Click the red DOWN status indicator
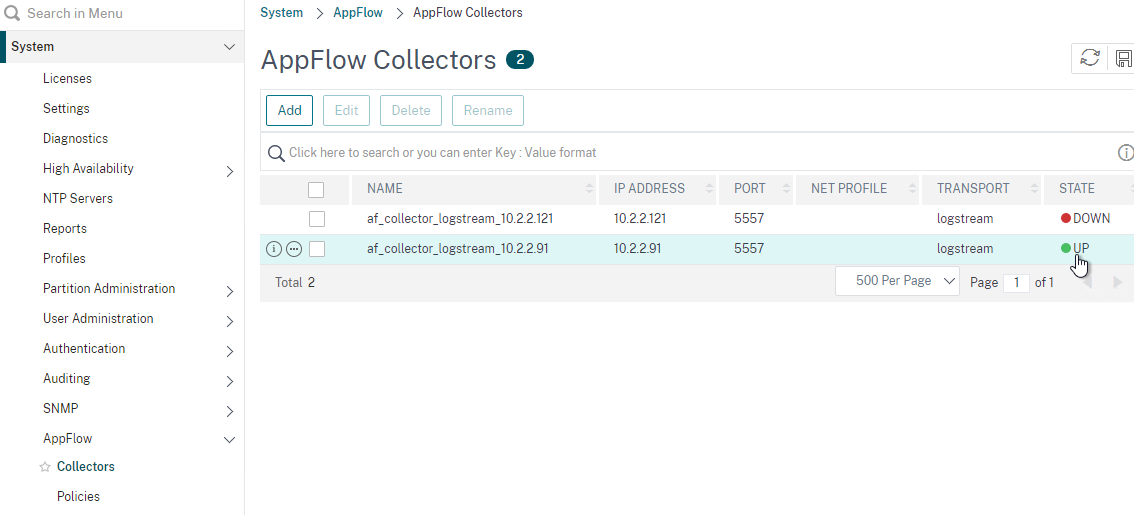 click(1066, 218)
